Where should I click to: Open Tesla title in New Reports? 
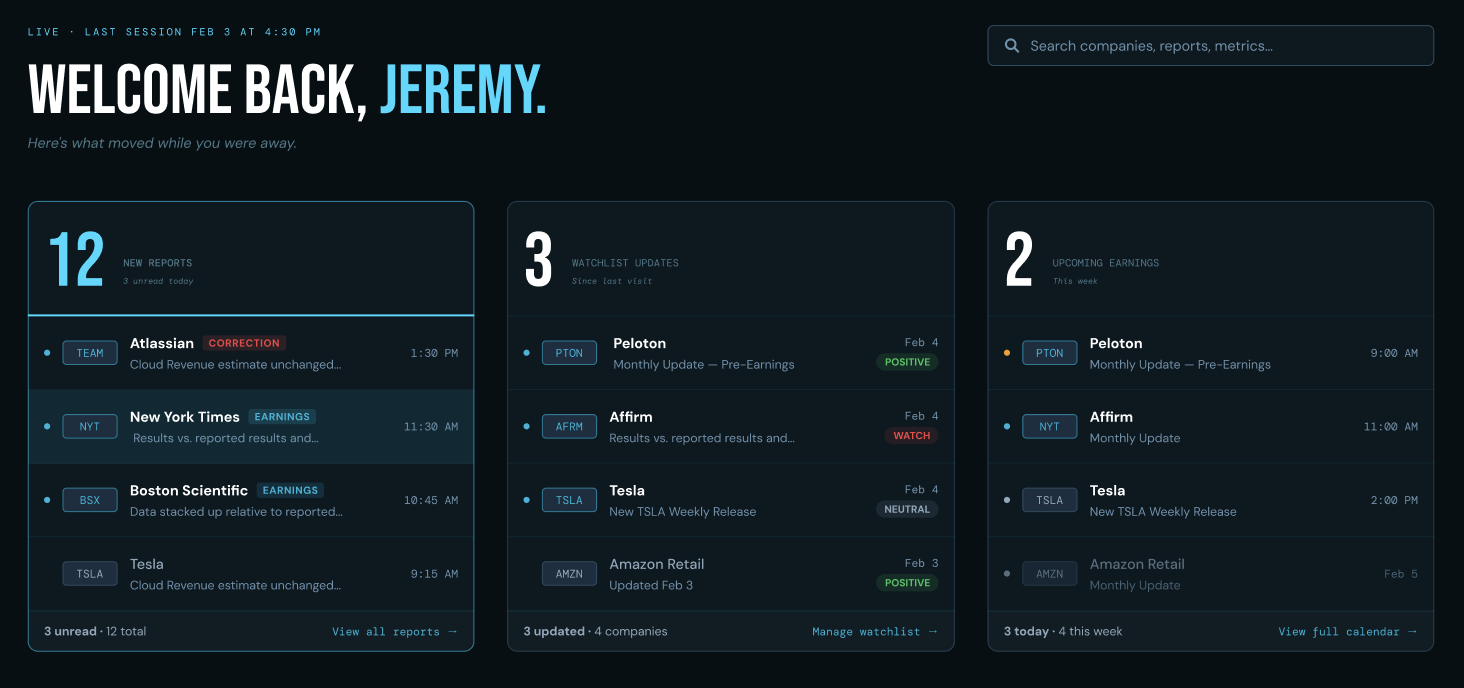[147, 564]
